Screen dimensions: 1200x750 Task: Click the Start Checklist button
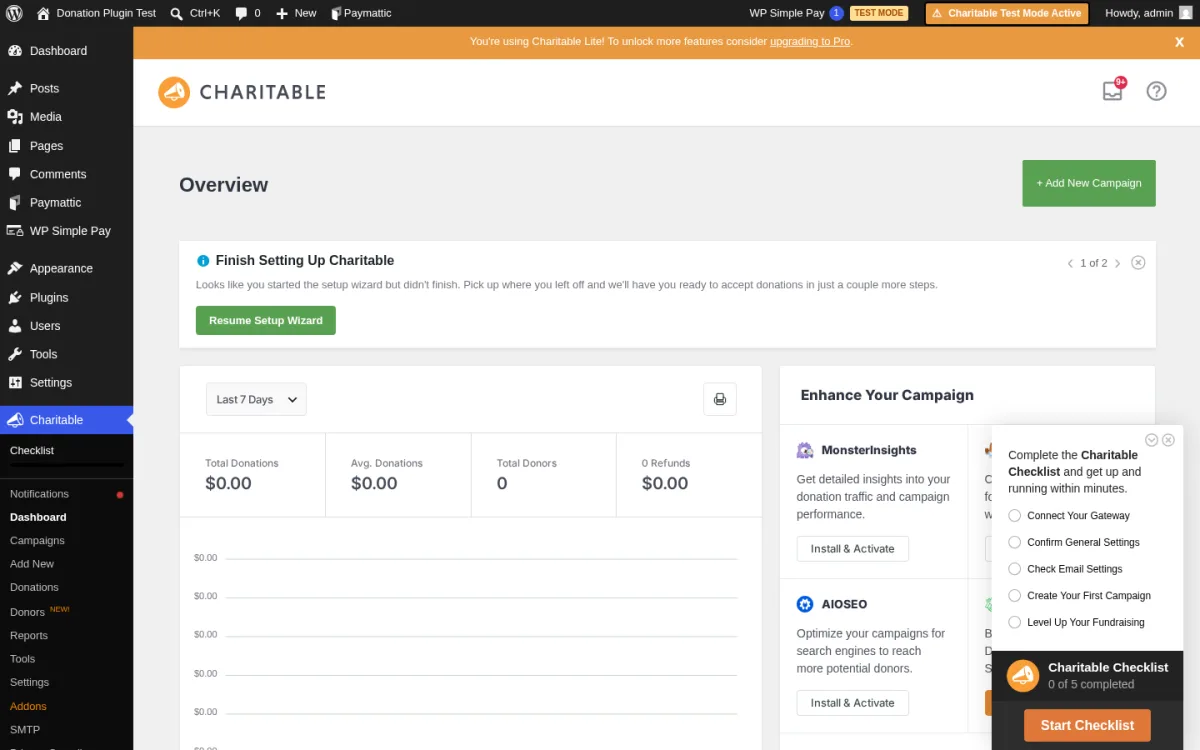1087,725
